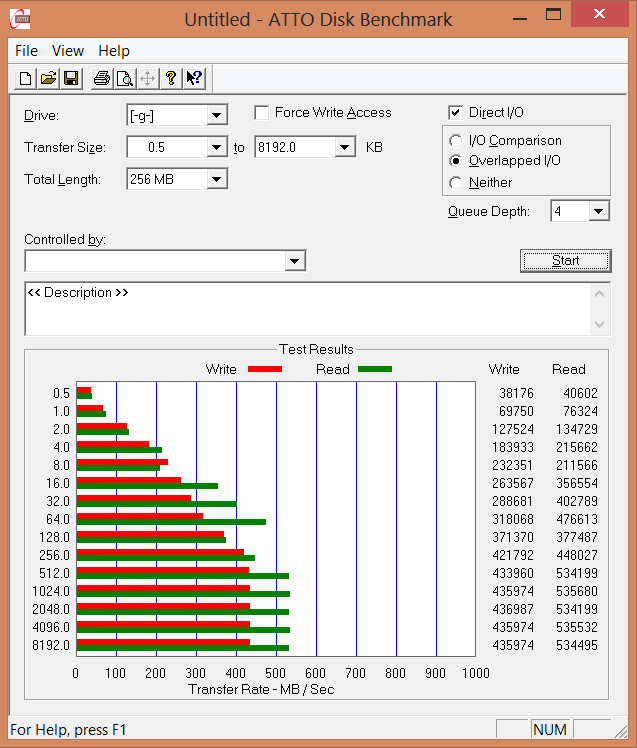Enable Force Write Access checkbox

pos(262,113)
